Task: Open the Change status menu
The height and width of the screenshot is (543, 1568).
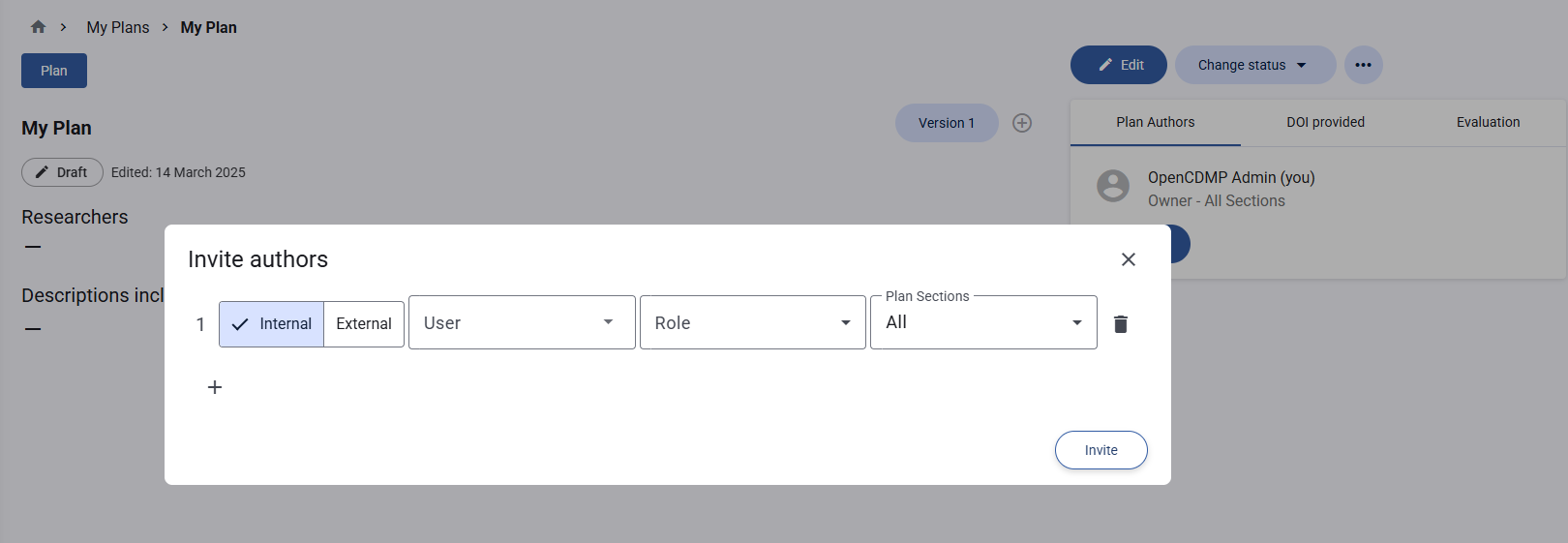Action: 1255,65
